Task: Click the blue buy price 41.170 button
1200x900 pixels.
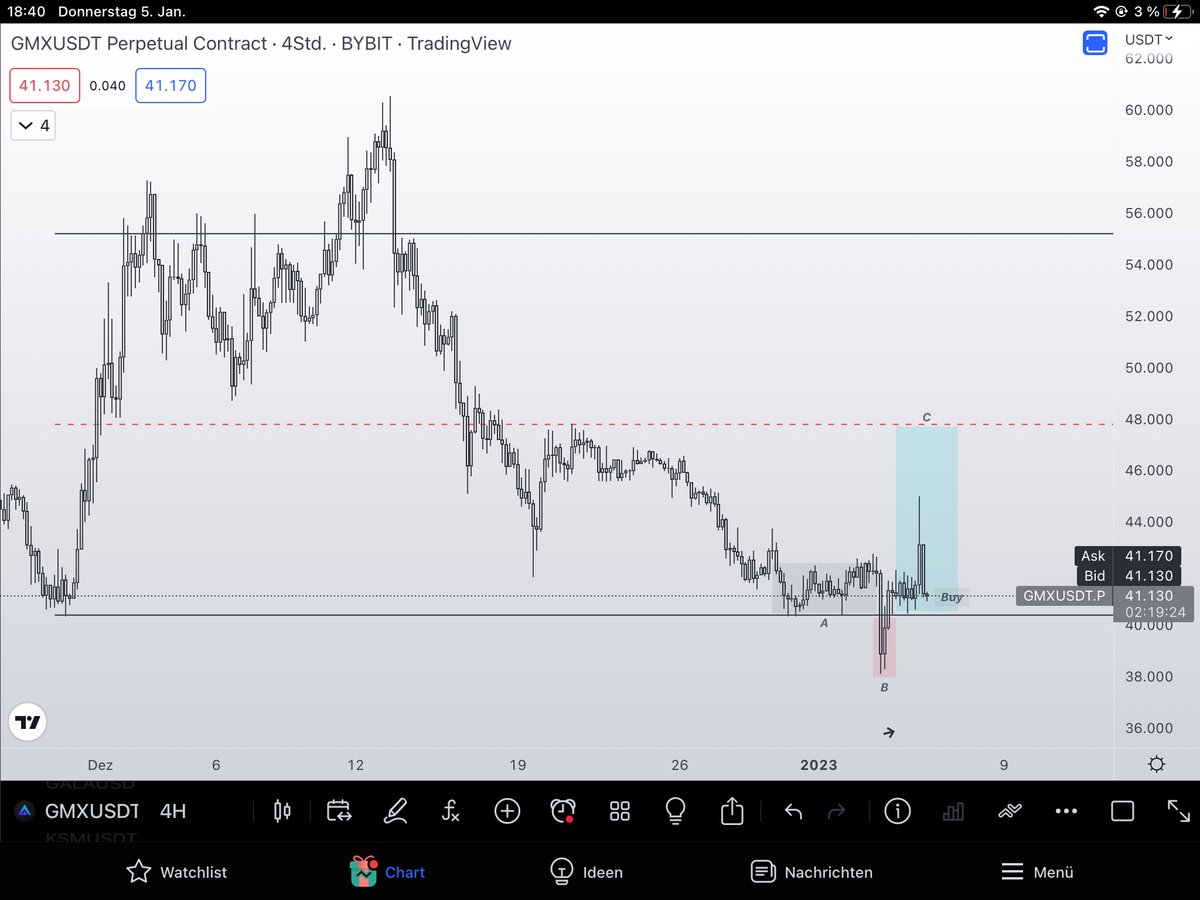Action: coord(171,85)
